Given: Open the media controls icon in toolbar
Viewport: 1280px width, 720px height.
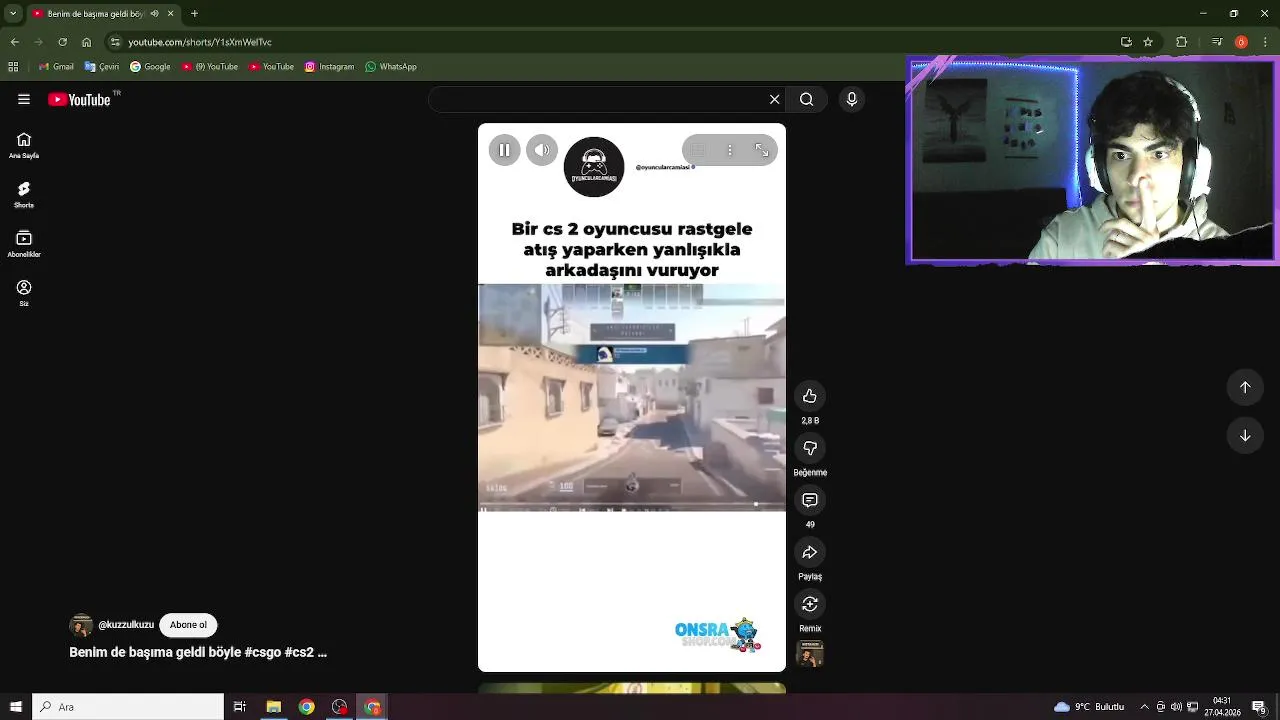Looking at the screenshot, I should tap(1216, 42).
